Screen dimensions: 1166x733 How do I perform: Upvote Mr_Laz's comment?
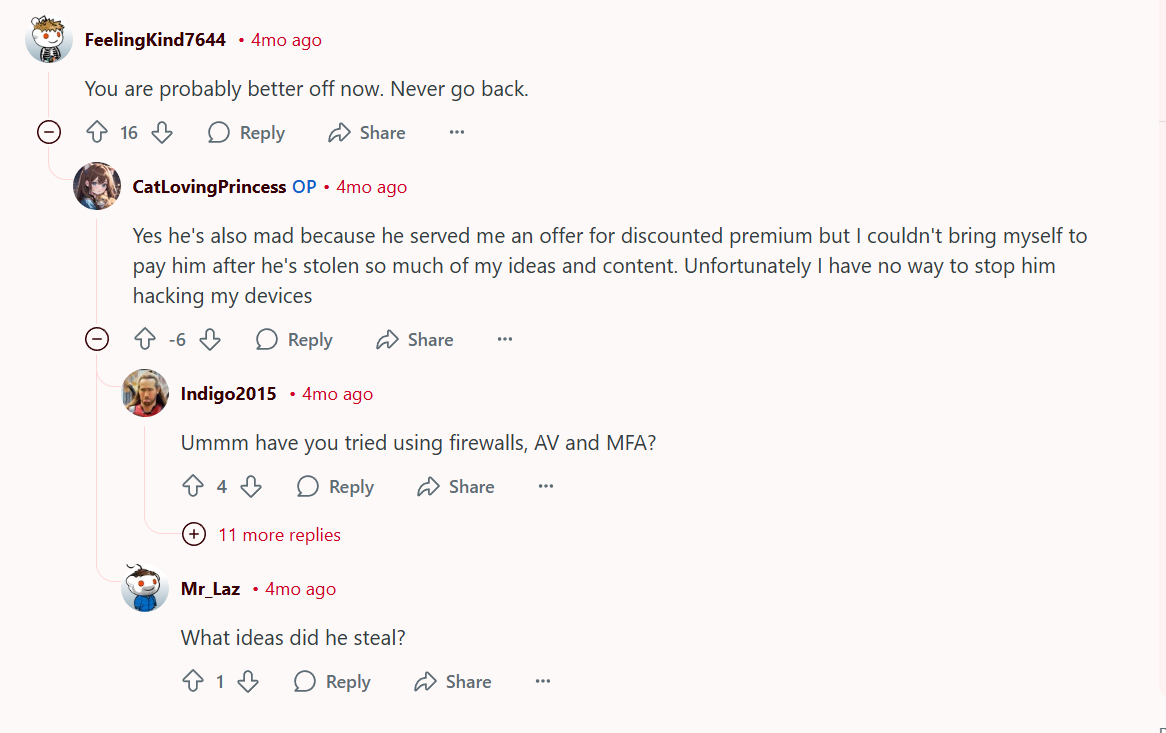click(193, 682)
